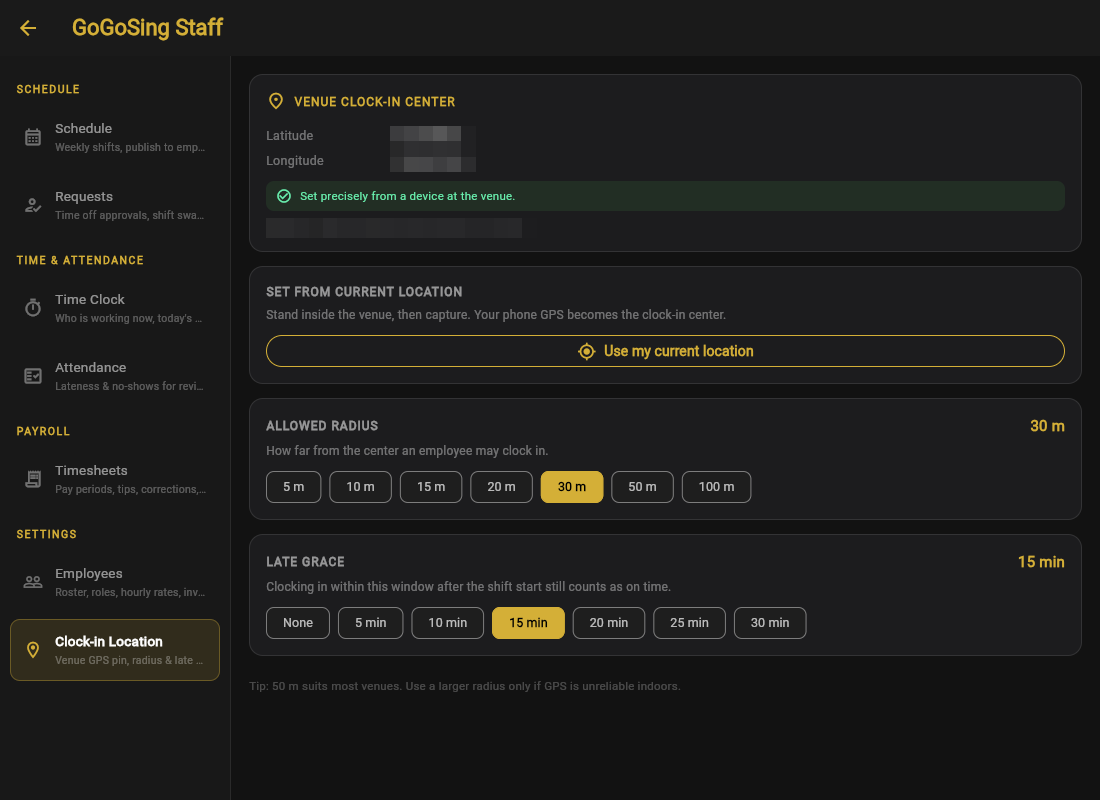Image resolution: width=1100 pixels, height=800 pixels.
Task: Click the Latitude label
Action: (290, 135)
